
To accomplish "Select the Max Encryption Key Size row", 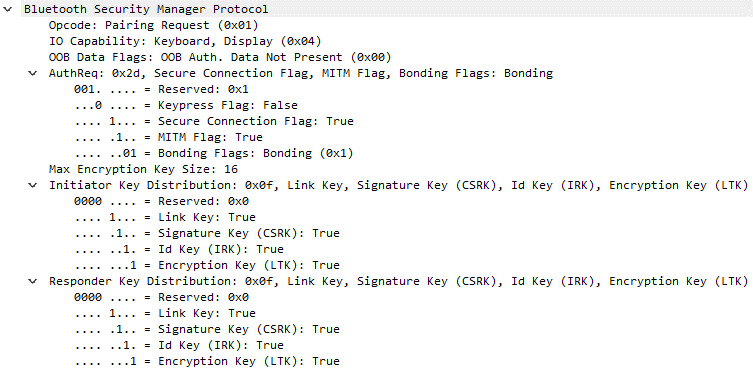I will tap(143, 169).
